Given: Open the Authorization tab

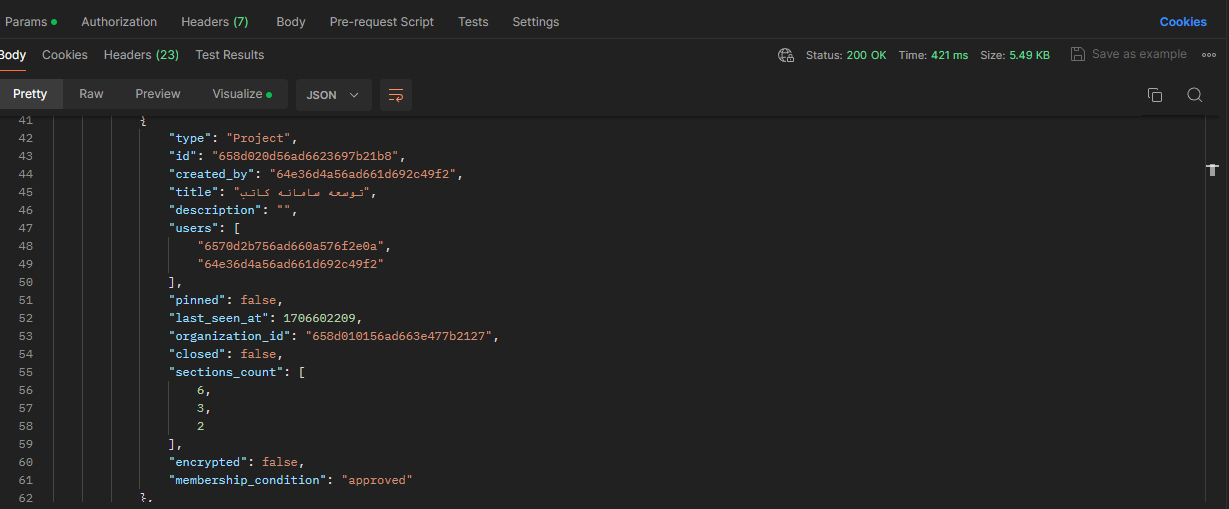Looking at the screenshot, I should point(119,22).
